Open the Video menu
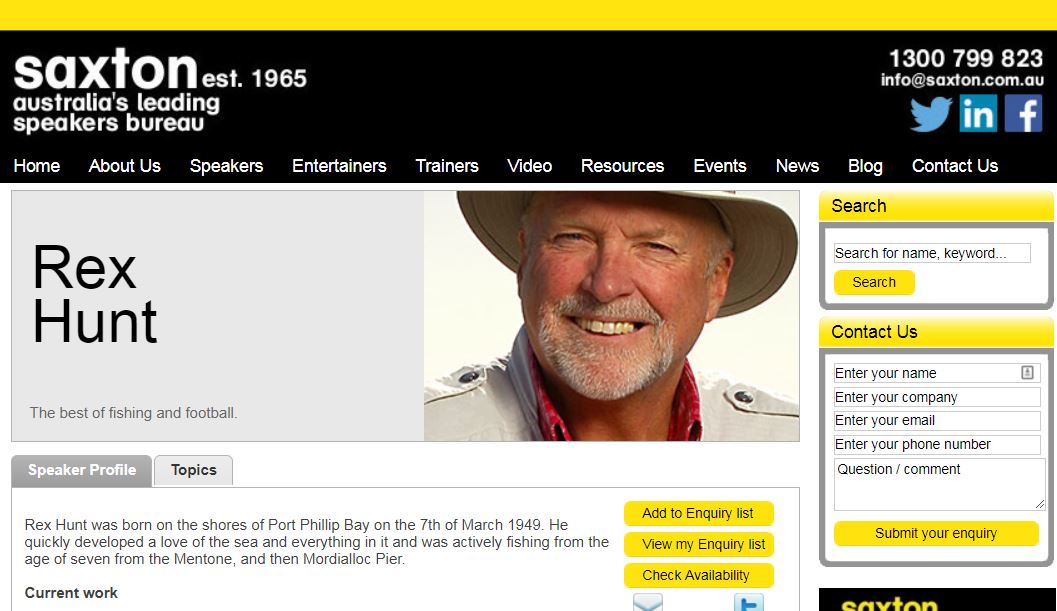This screenshot has width=1057, height=611. click(x=530, y=166)
